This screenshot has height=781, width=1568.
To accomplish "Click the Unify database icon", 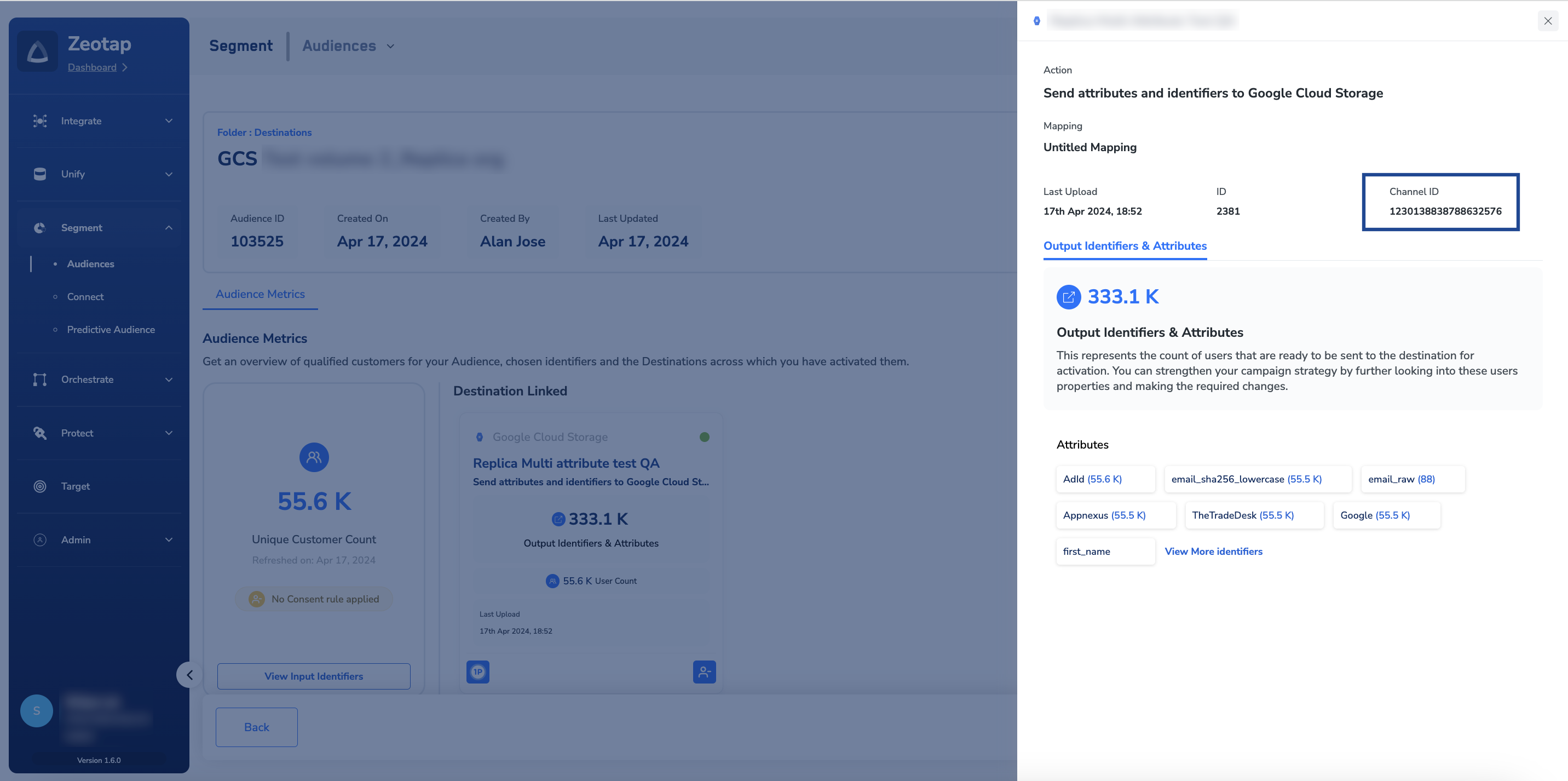I will (40, 174).
